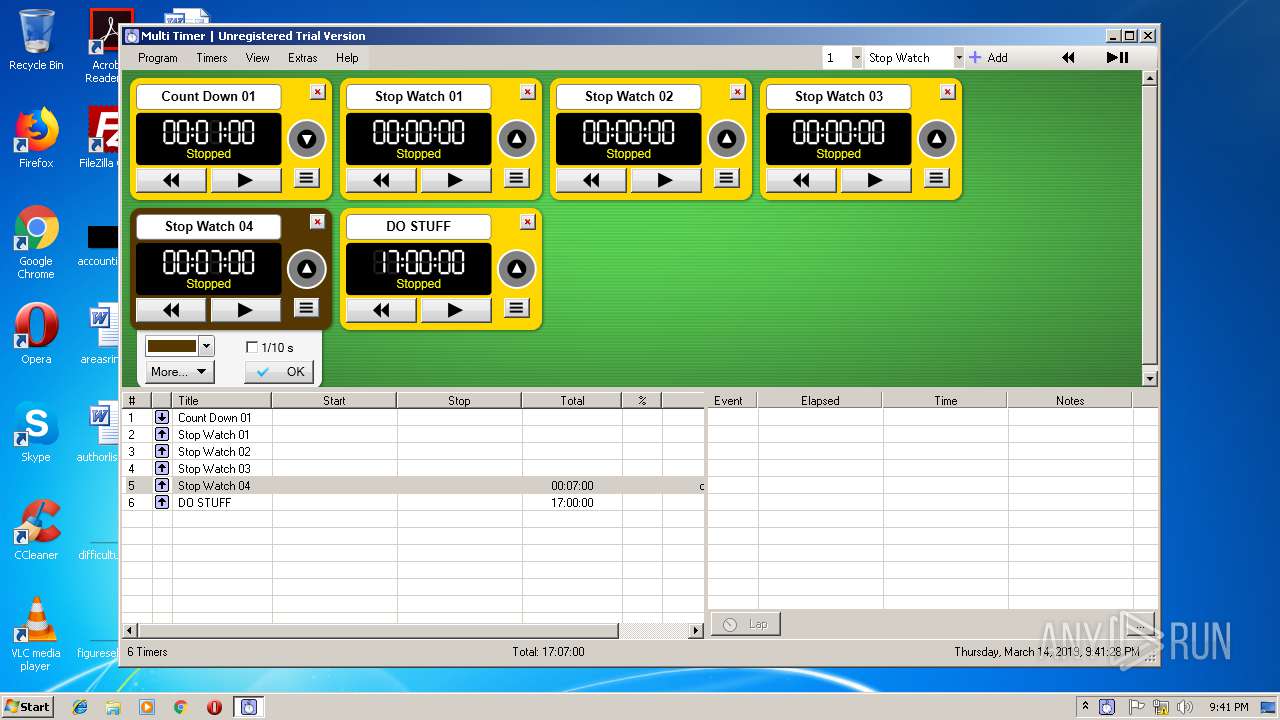Toggle Stop Watch 03 count direction
Viewport: 1280px width, 720px height.
937,139
